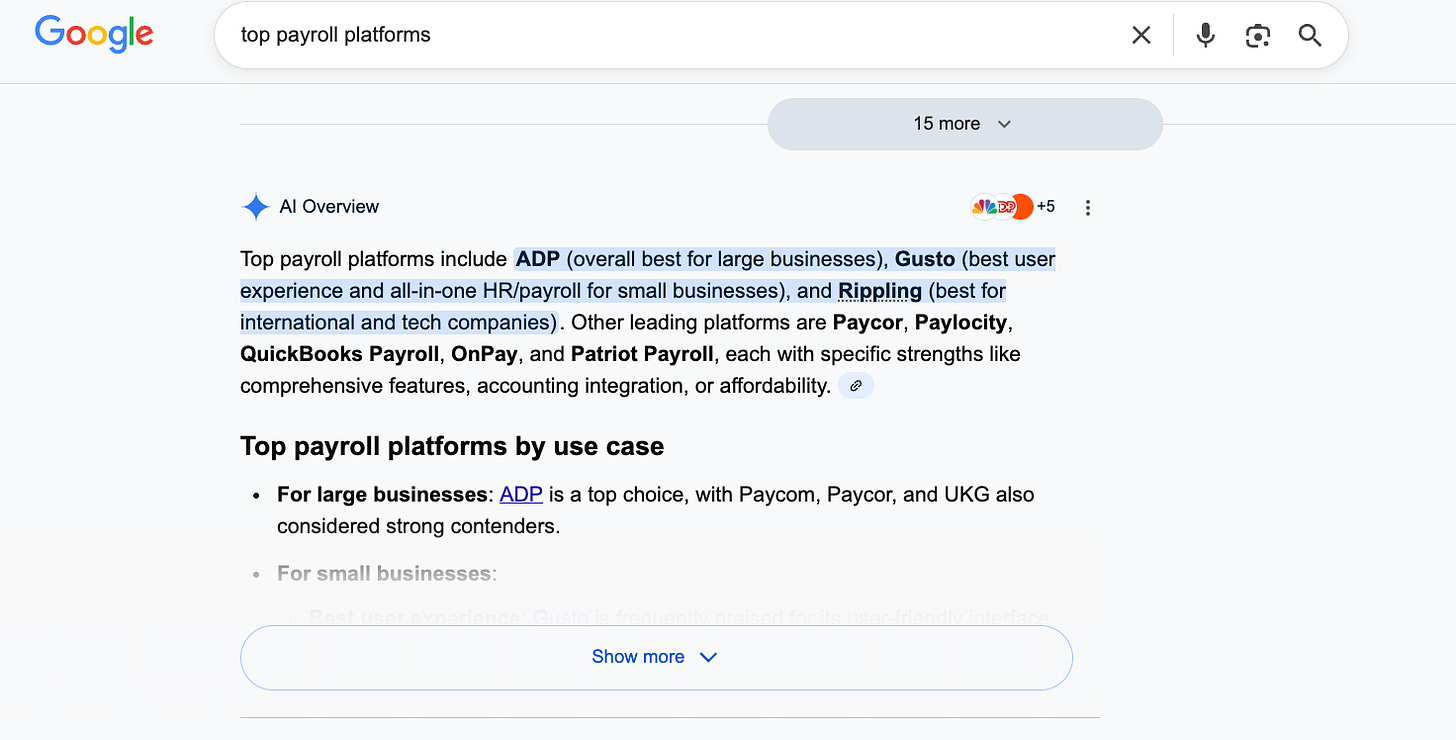The image size is (1456, 740).
Task: Open search by image camera icon
Action: [x=1258, y=35]
